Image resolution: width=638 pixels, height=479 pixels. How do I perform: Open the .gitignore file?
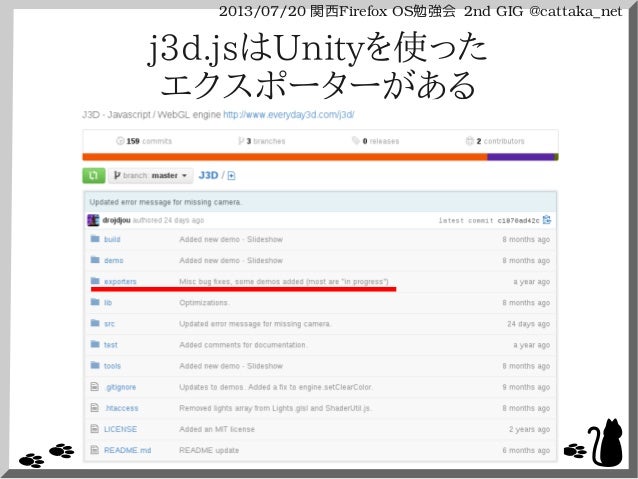coord(120,387)
